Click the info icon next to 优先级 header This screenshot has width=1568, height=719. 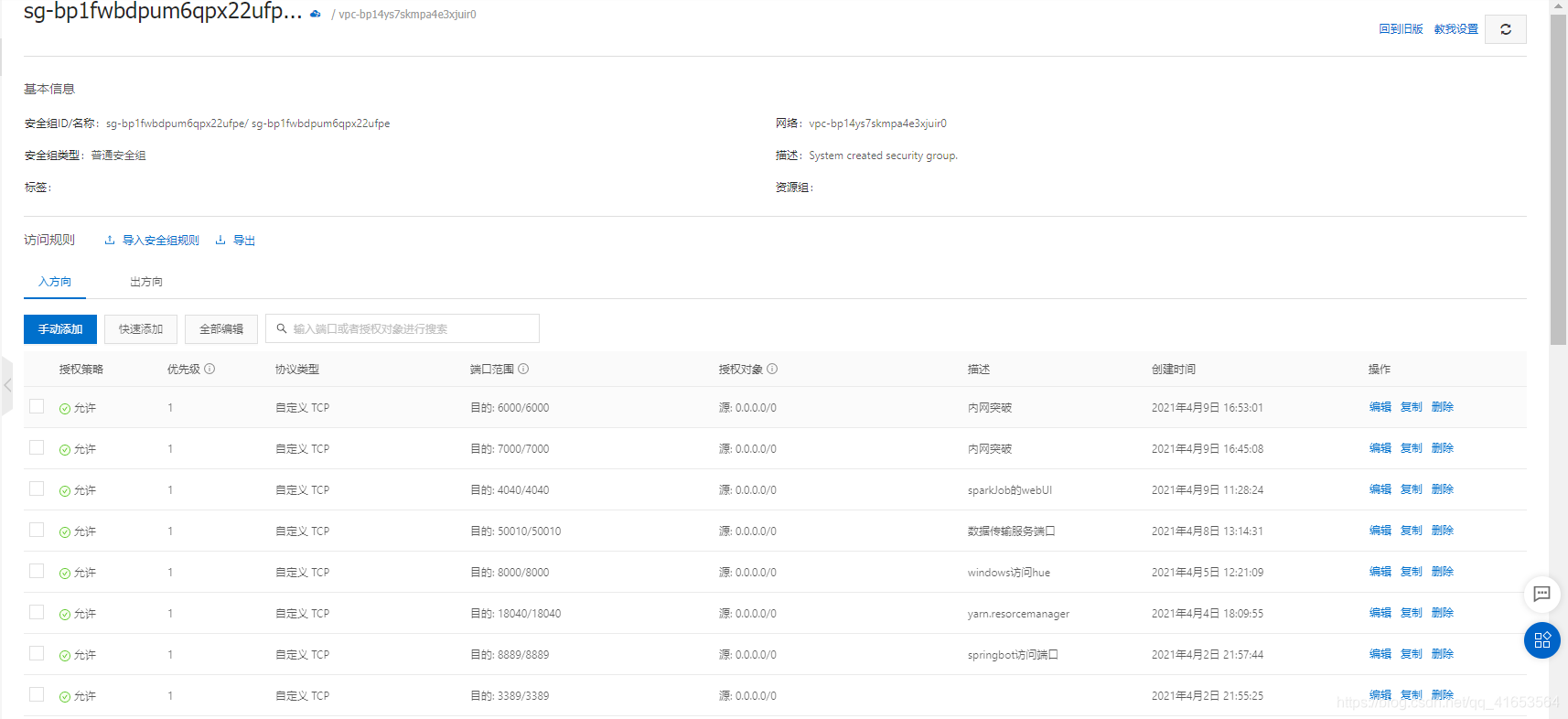[x=209, y=369]
